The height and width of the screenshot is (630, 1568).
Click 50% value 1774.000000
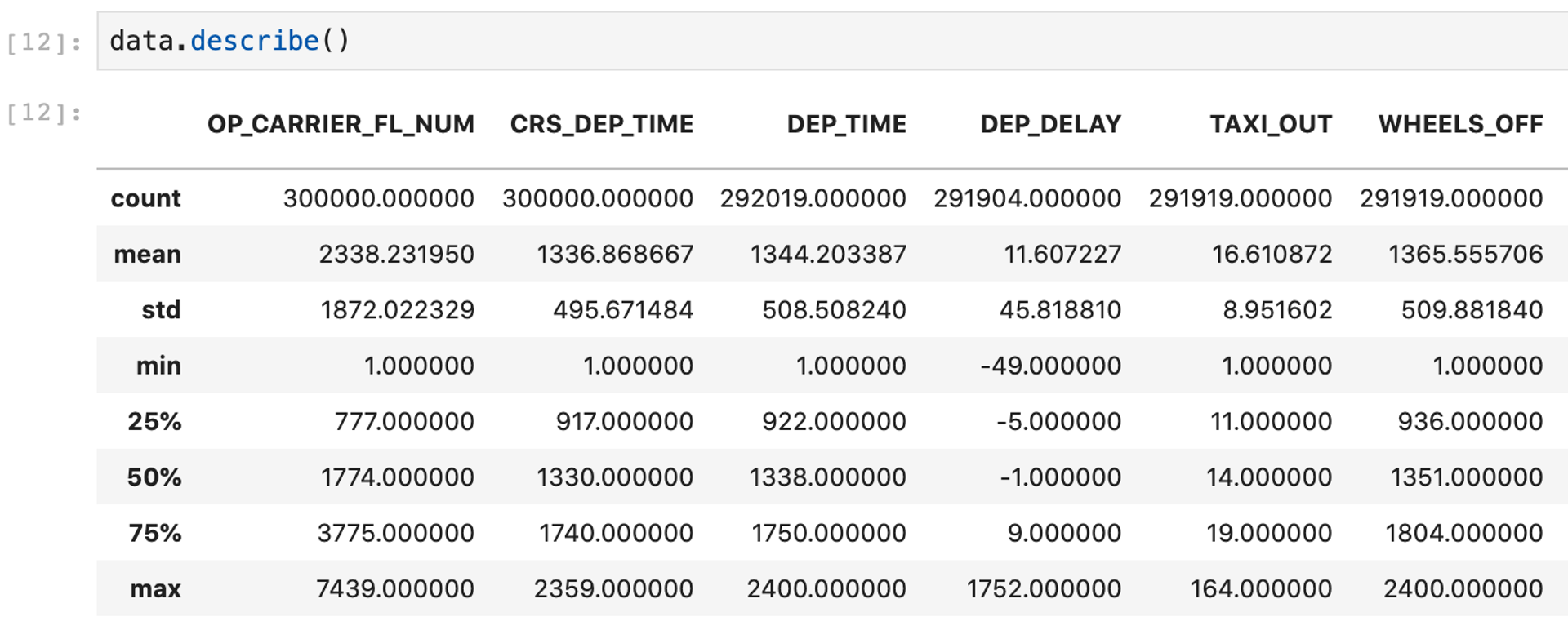point(397,477)
